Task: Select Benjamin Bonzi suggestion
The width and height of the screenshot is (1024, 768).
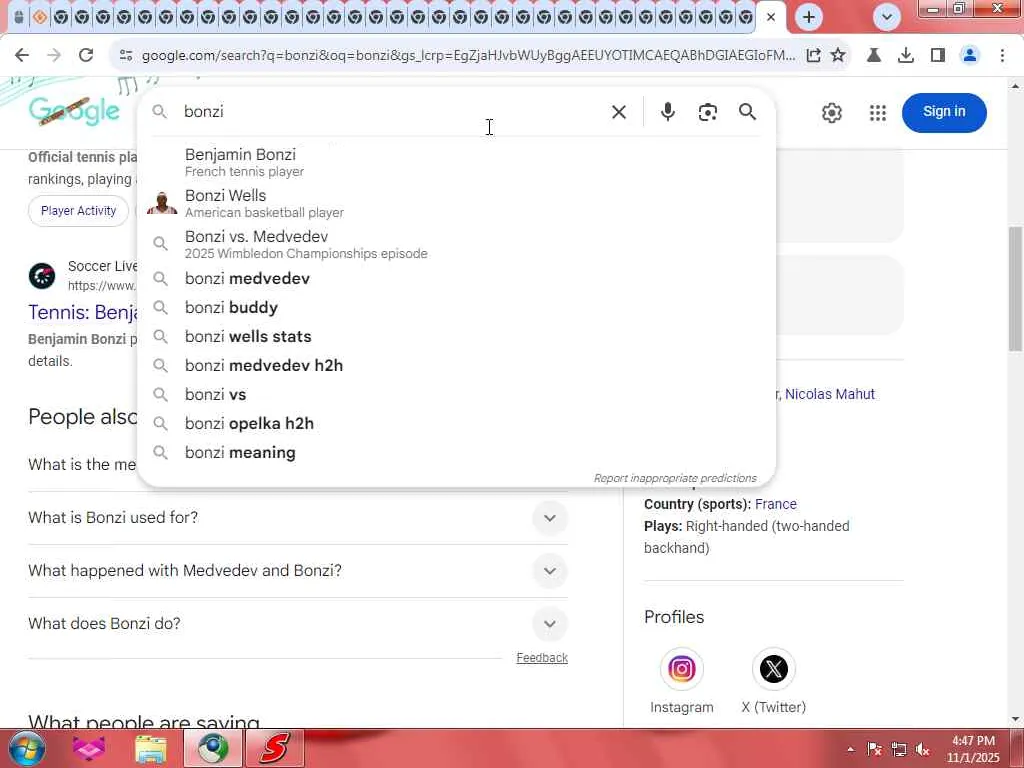Action: (x=456, y=162)
